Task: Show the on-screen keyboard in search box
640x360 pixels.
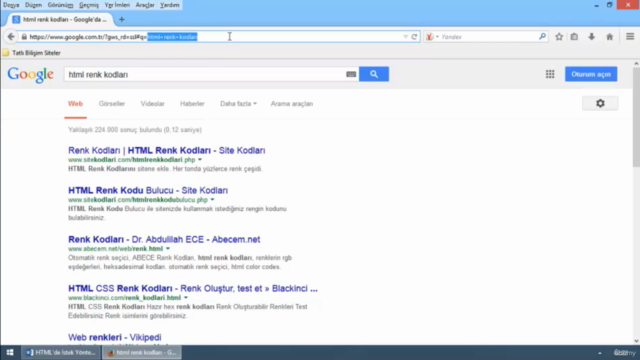Action: click(x=351, y=74)
